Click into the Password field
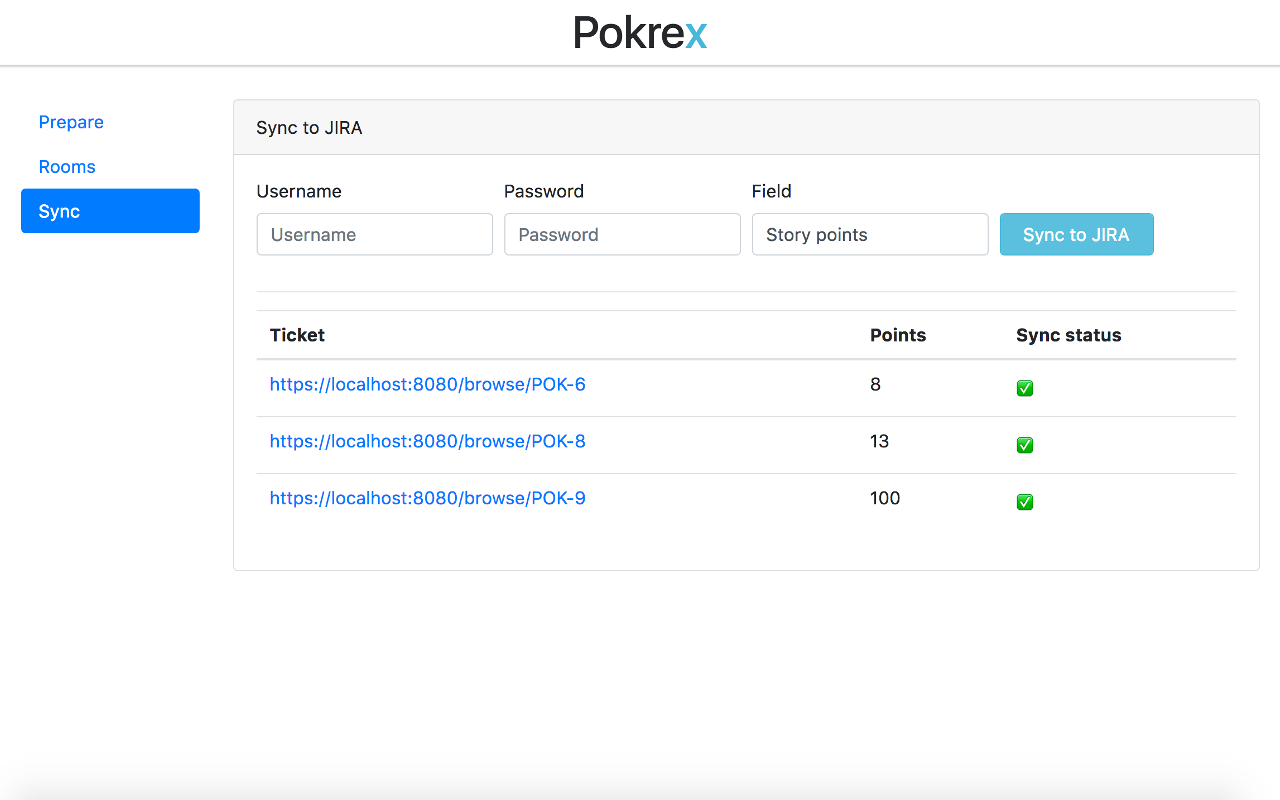This screenshot has width=1280, height=800. click(x=622, y=234)
